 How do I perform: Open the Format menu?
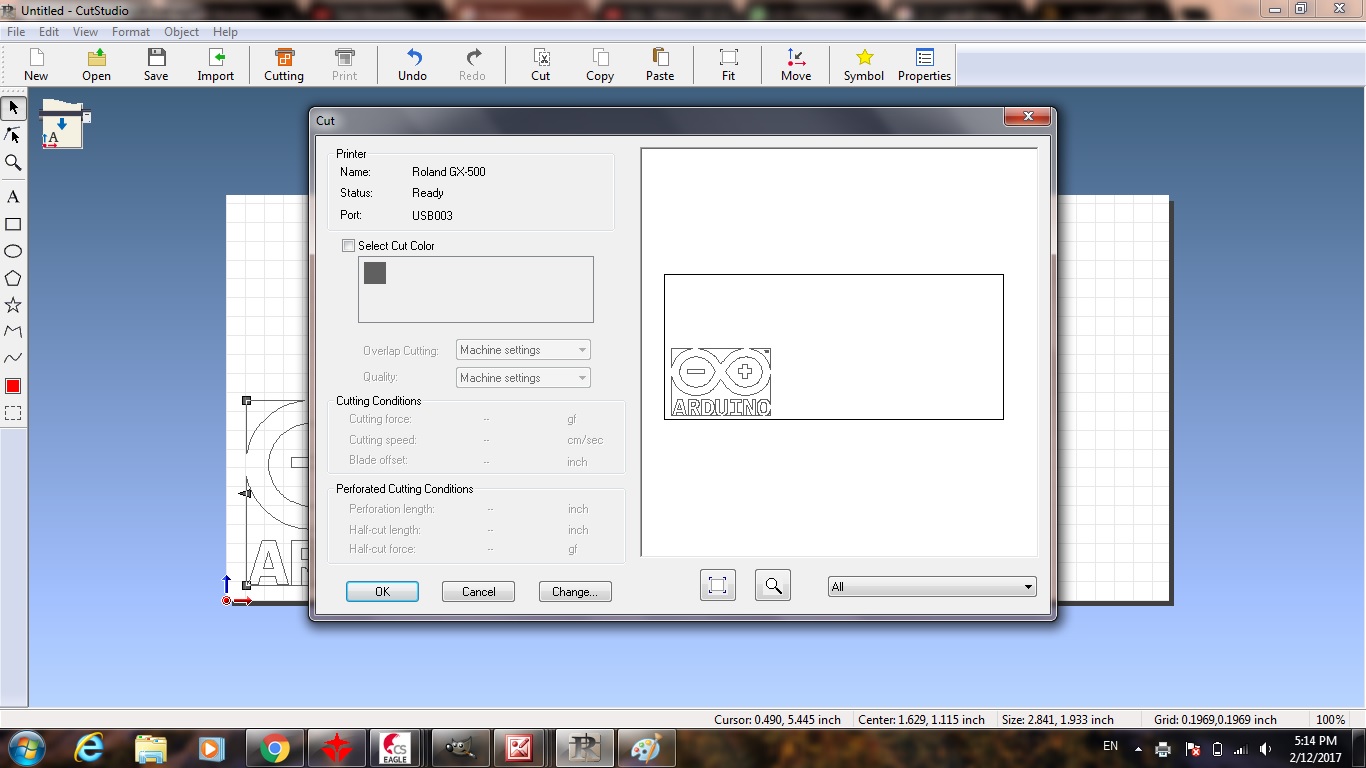131,32
